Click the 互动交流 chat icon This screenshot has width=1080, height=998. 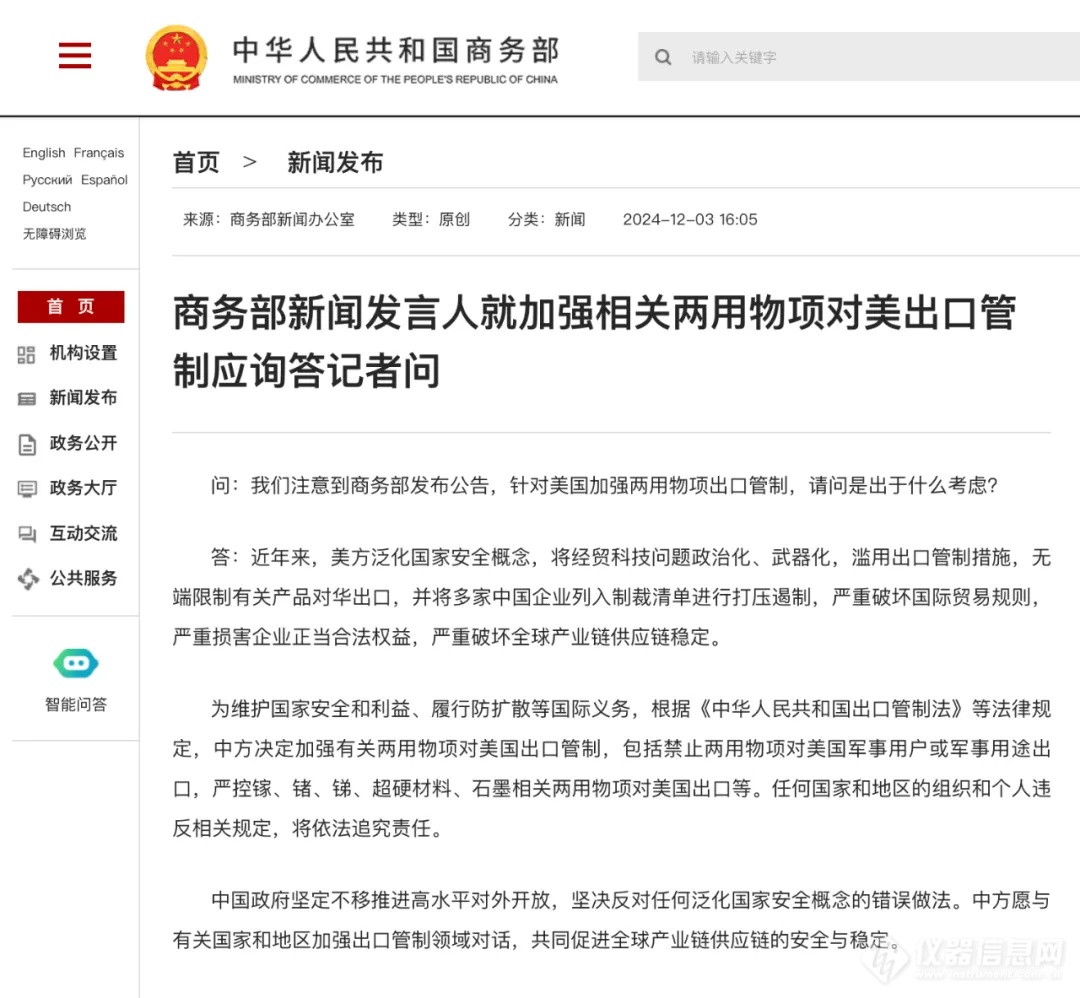click(27, 534)
